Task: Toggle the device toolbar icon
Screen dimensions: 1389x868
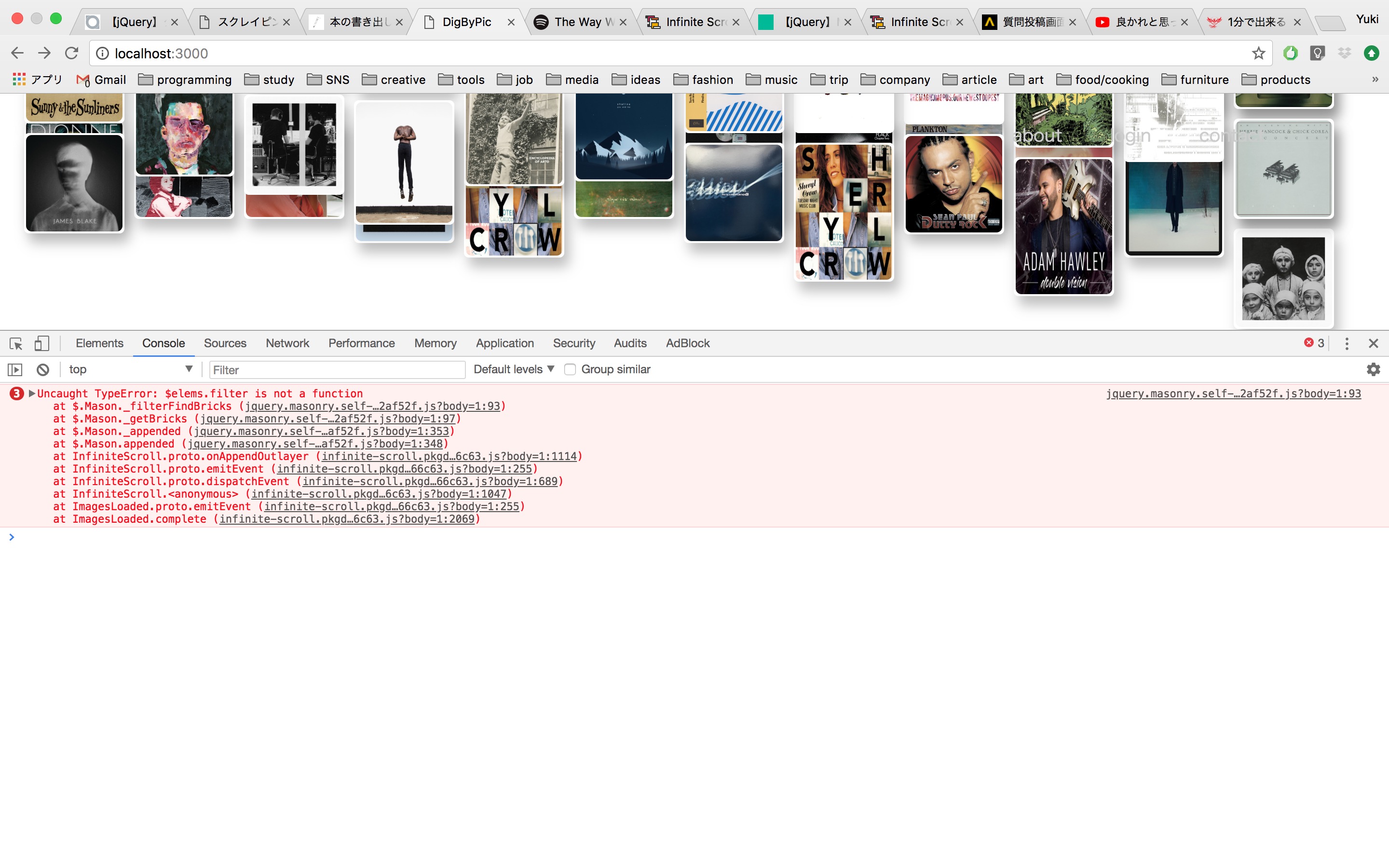Action: (x=41, y=343)
